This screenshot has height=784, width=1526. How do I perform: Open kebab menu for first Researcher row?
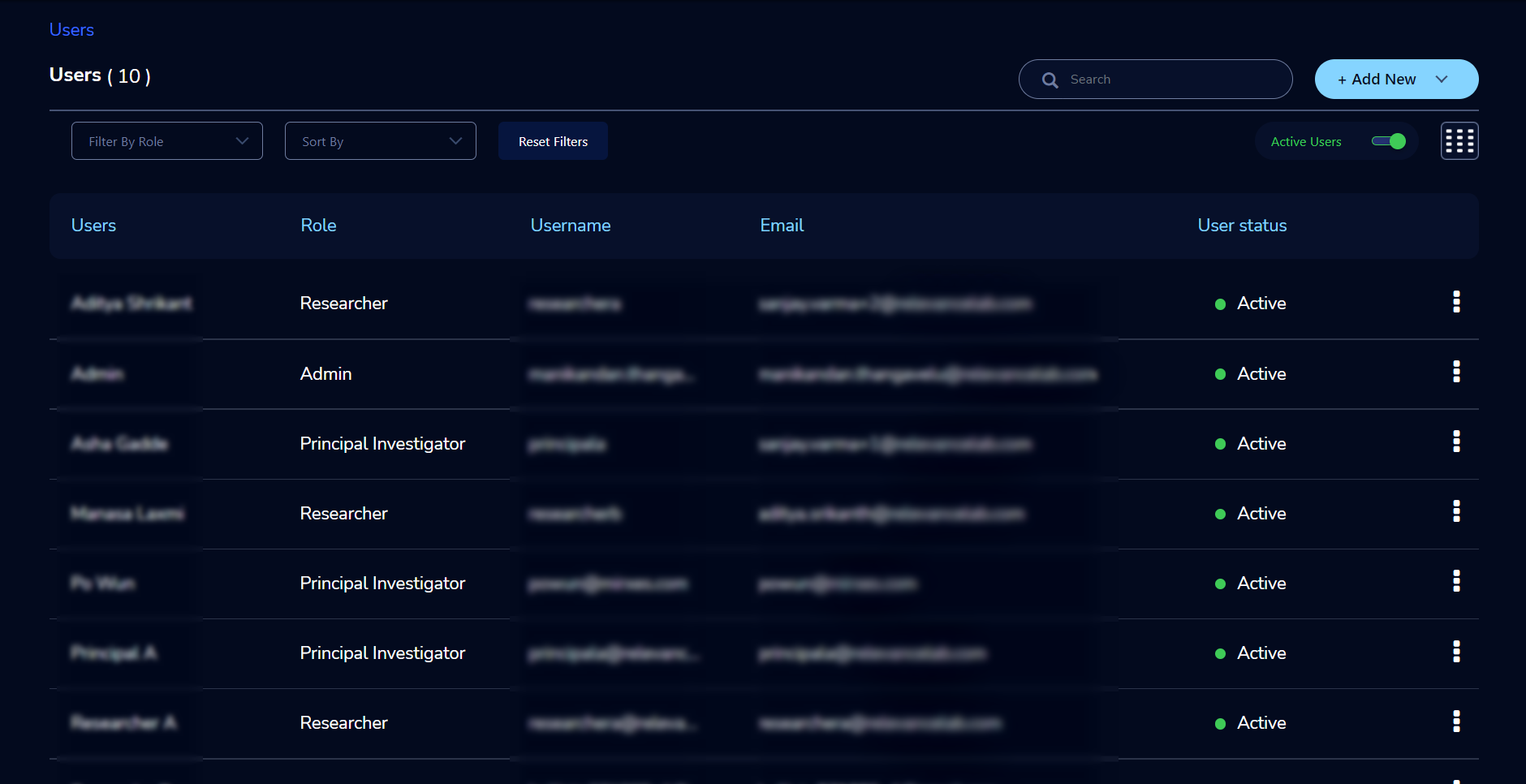pyautogui.click(x=1456, y=302)
